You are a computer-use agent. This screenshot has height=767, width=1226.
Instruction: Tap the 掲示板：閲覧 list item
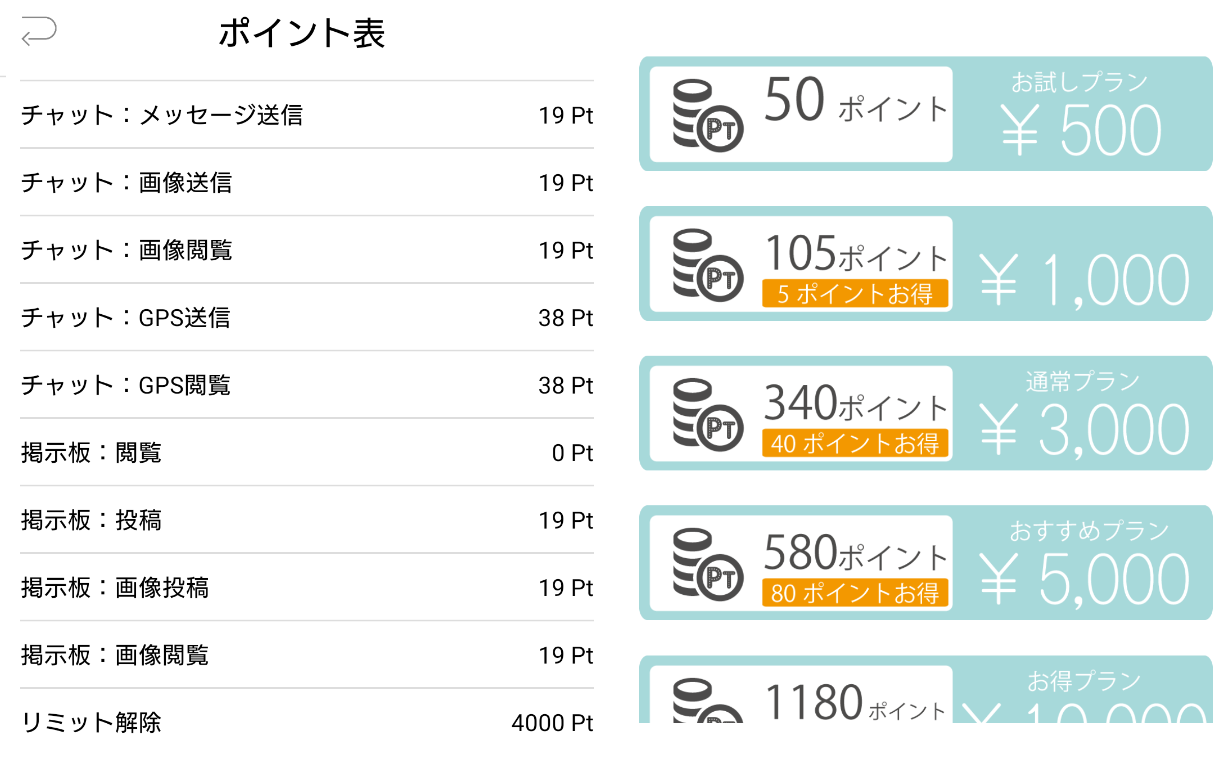[x=305, y=453]
